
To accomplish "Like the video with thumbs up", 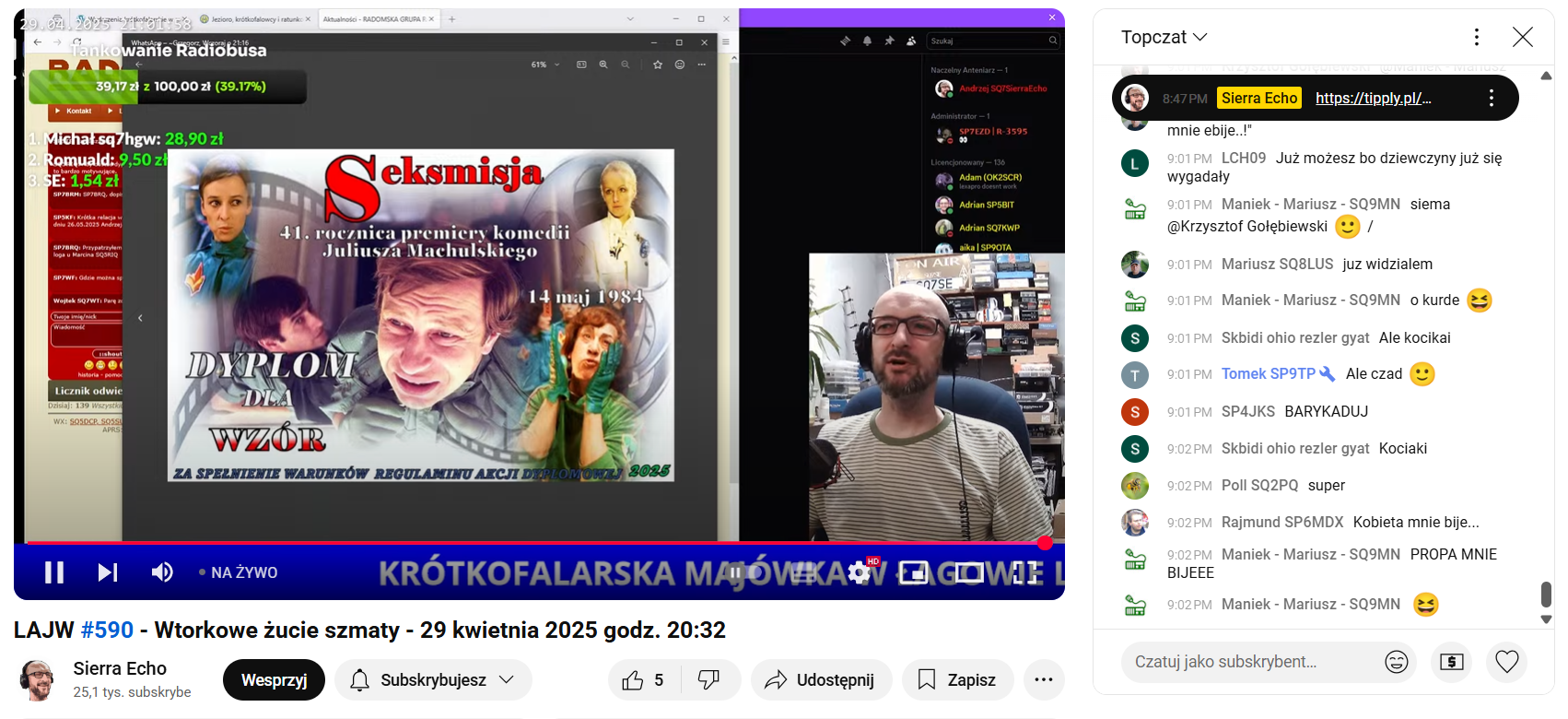I will [644, 680].
